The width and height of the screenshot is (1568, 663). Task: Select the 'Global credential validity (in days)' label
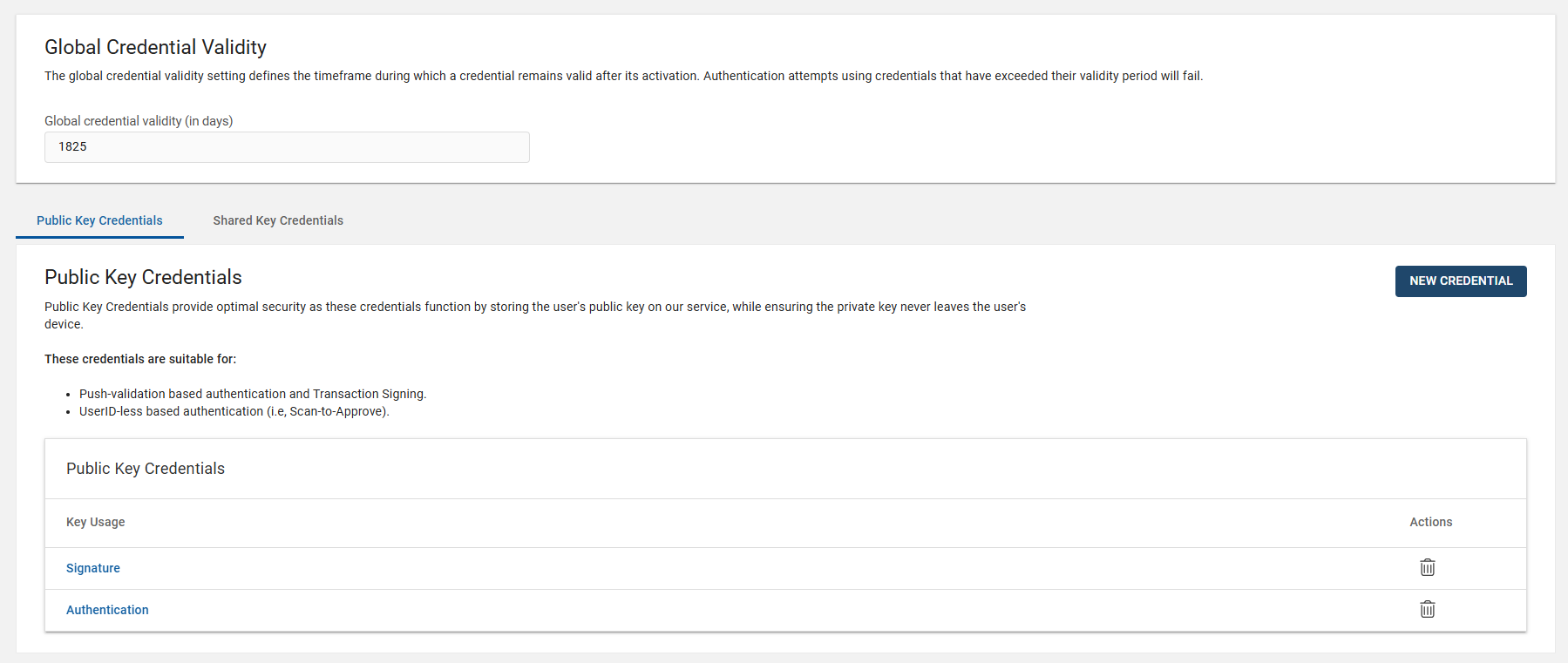click(x=139, y=121)
